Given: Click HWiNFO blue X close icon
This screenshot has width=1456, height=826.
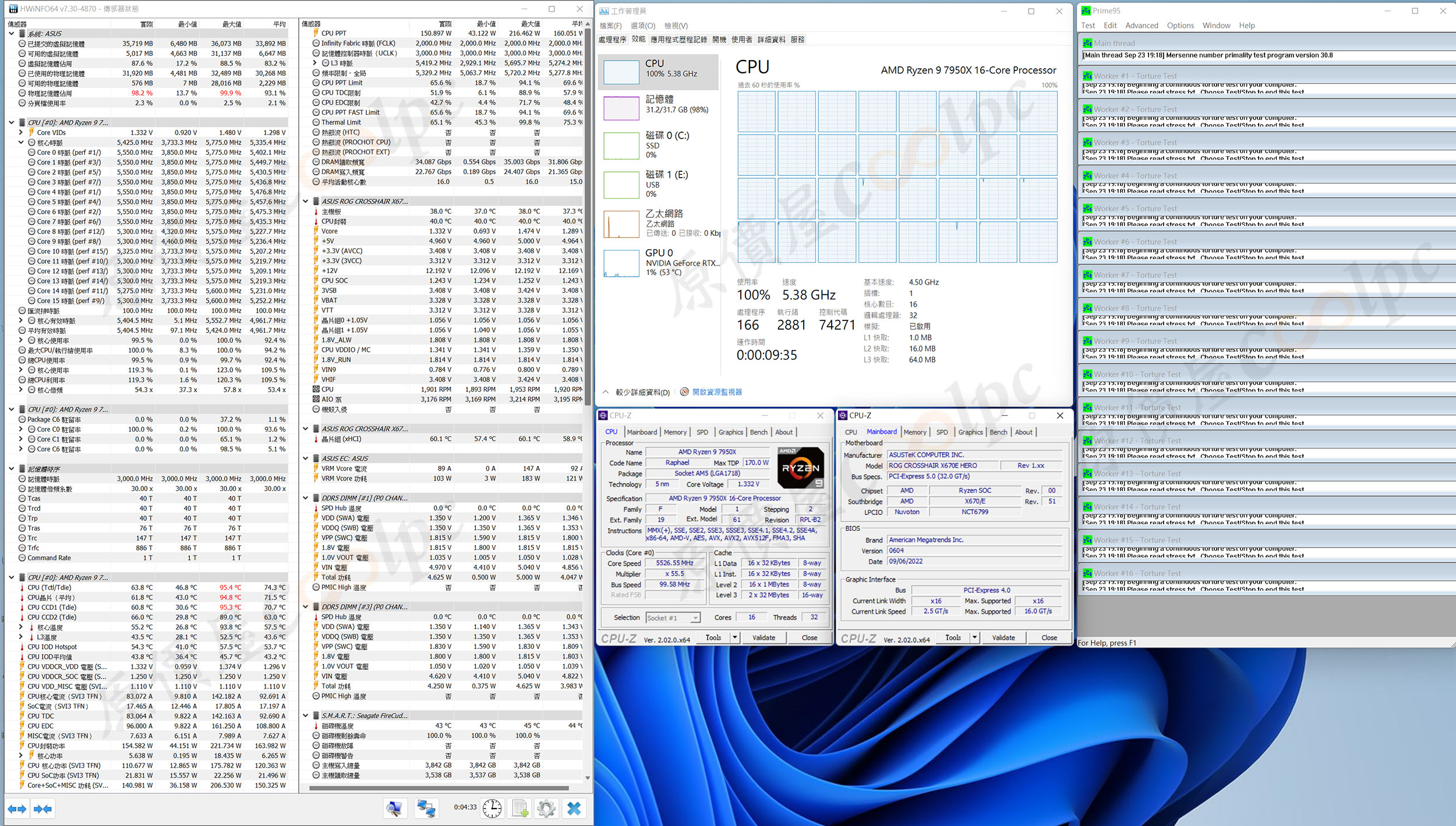Looking at the screenshot, I should click(574, 808).
